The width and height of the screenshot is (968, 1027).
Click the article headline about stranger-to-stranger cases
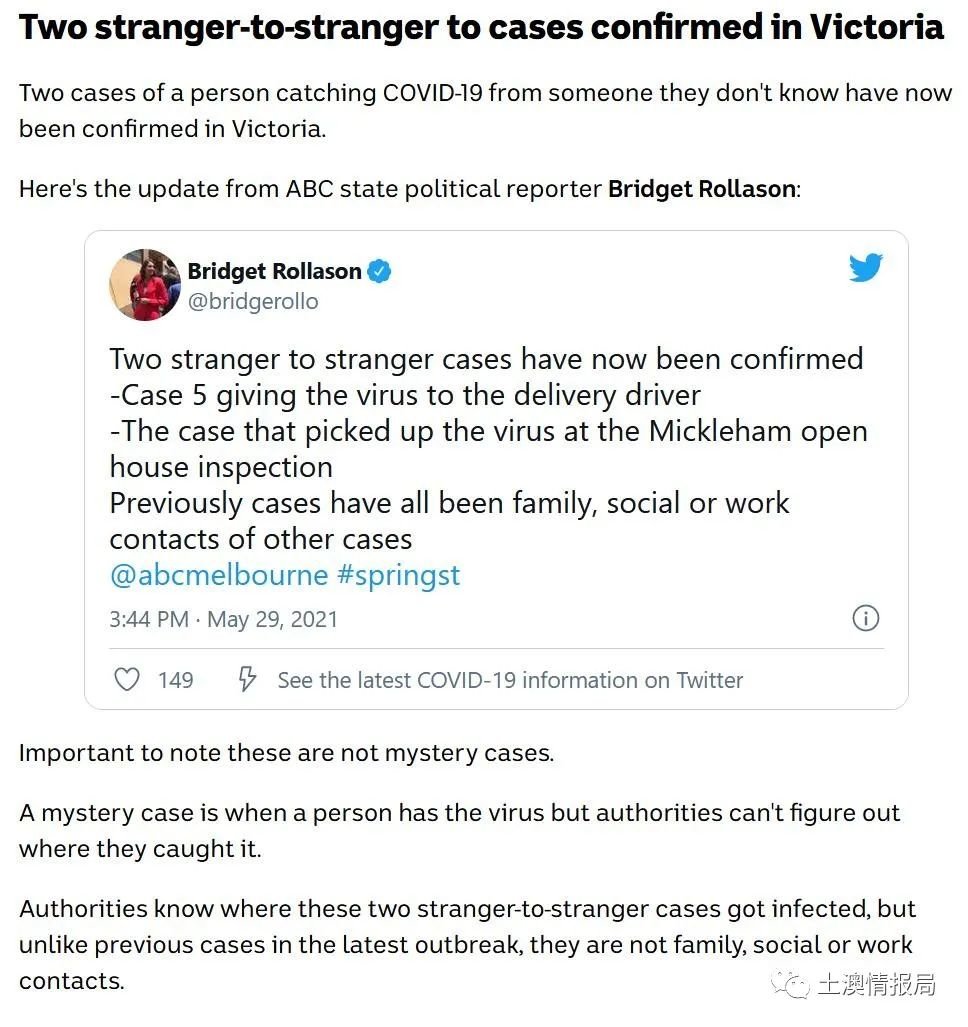tap(481, 28)
